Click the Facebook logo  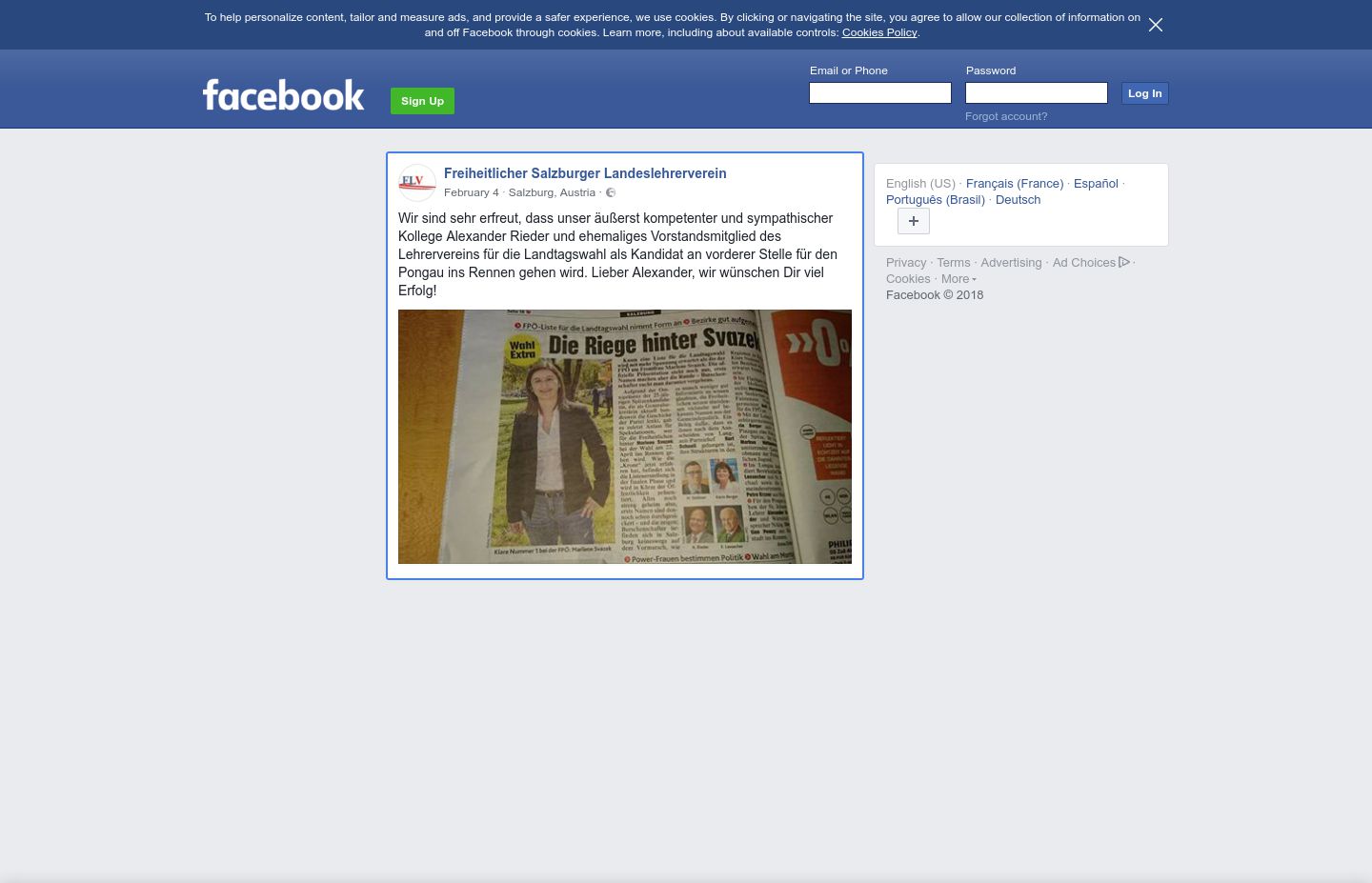pos(284,95)
